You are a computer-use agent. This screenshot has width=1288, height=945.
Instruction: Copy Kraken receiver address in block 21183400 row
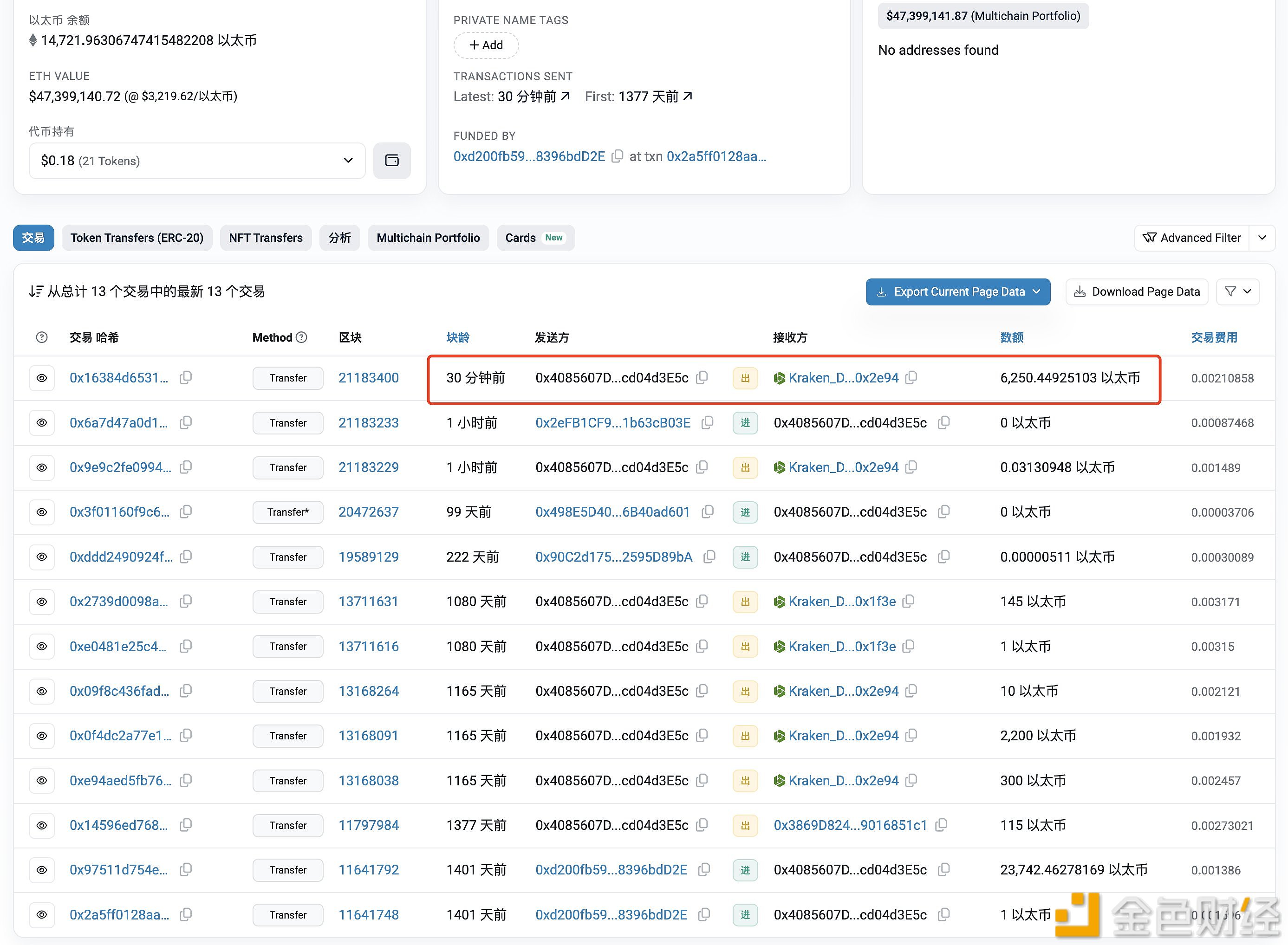[x=911, y=377]
